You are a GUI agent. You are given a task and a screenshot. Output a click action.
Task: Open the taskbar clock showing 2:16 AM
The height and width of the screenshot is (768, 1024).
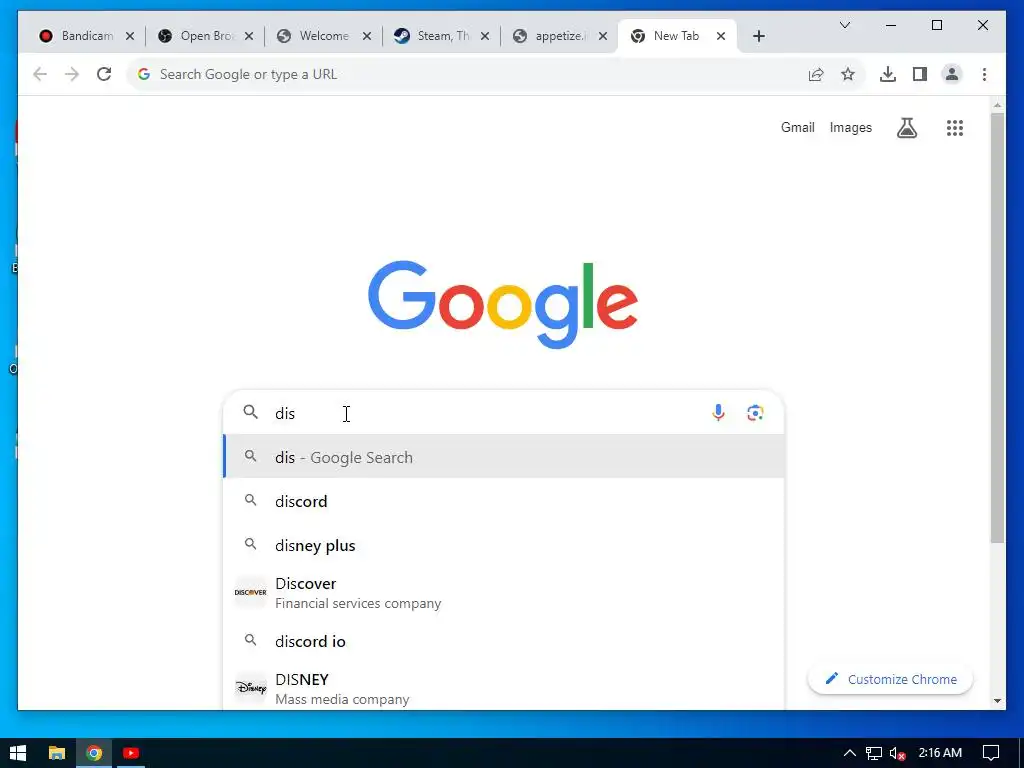tap(940, 753)
